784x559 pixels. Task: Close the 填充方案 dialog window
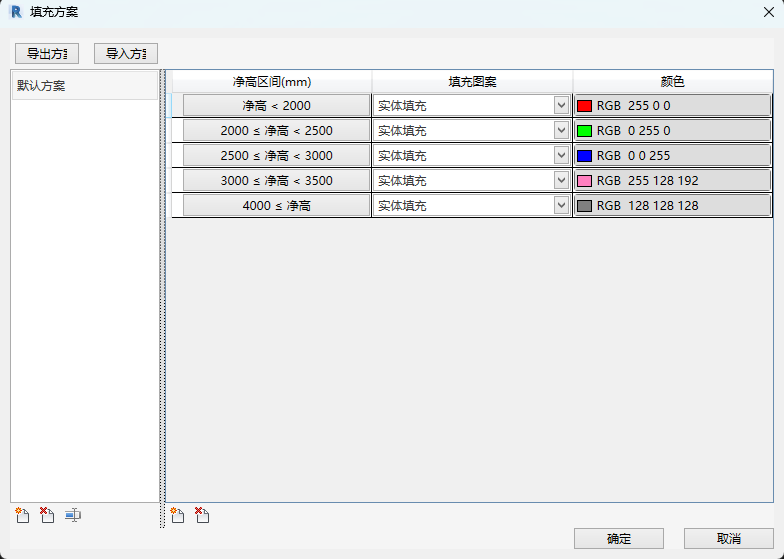(x=766, y=12)
